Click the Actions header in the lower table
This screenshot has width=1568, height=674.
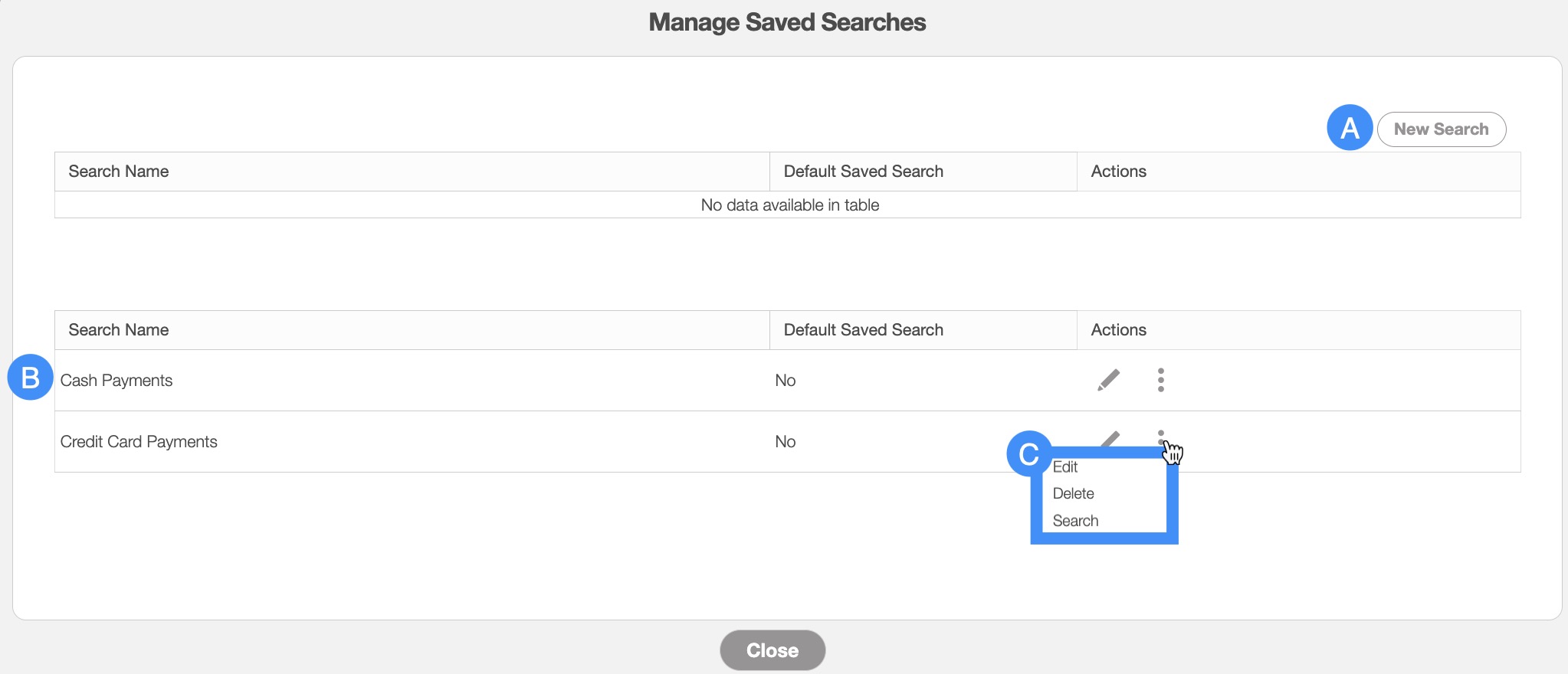pos(1118,330)
